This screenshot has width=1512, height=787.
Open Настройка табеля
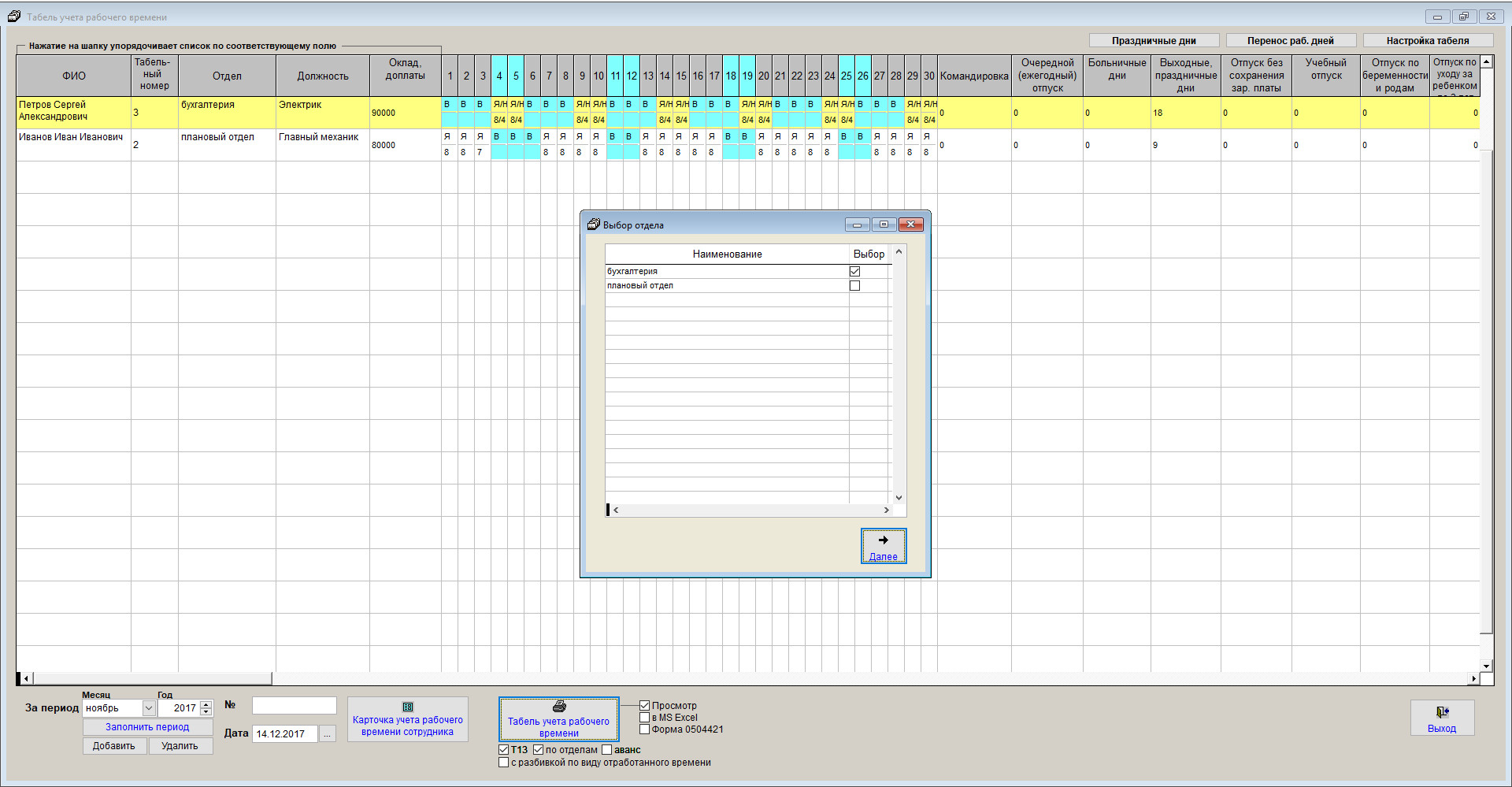(1427, 41)
